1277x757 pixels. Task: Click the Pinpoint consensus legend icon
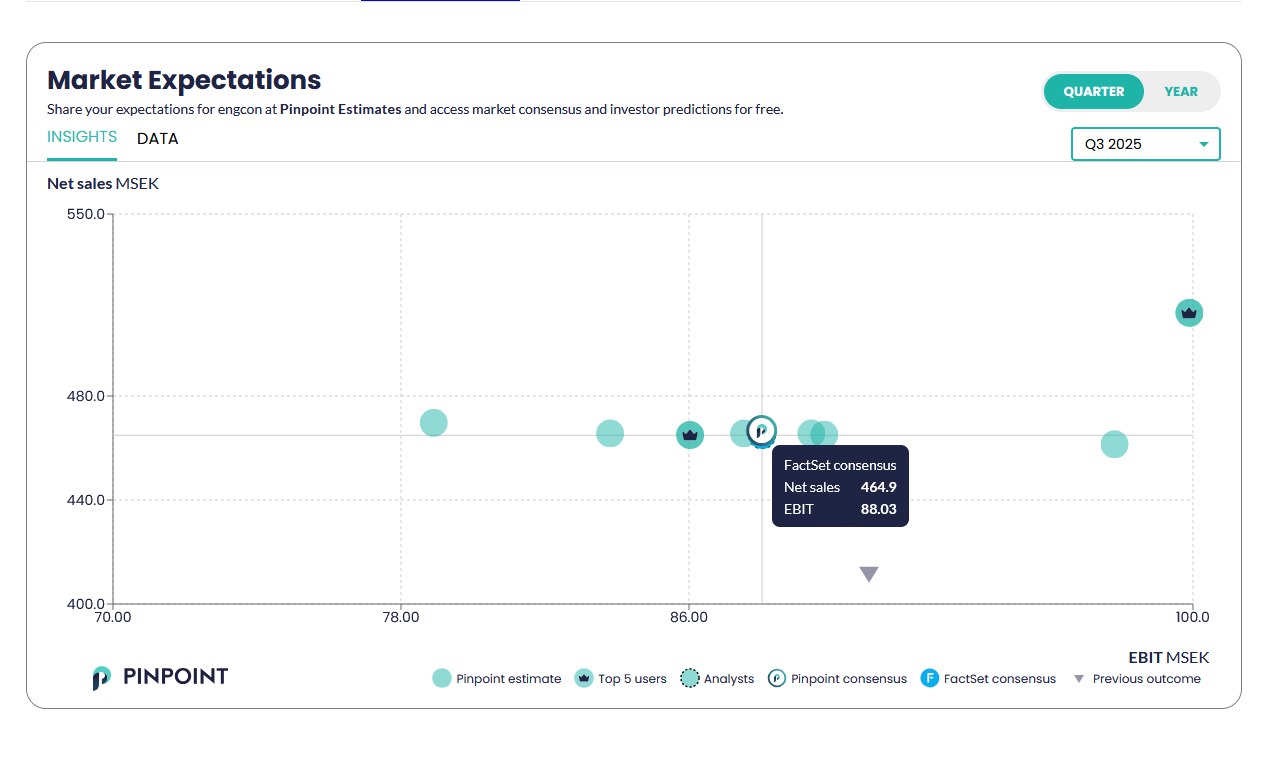[x=777, y=678]
